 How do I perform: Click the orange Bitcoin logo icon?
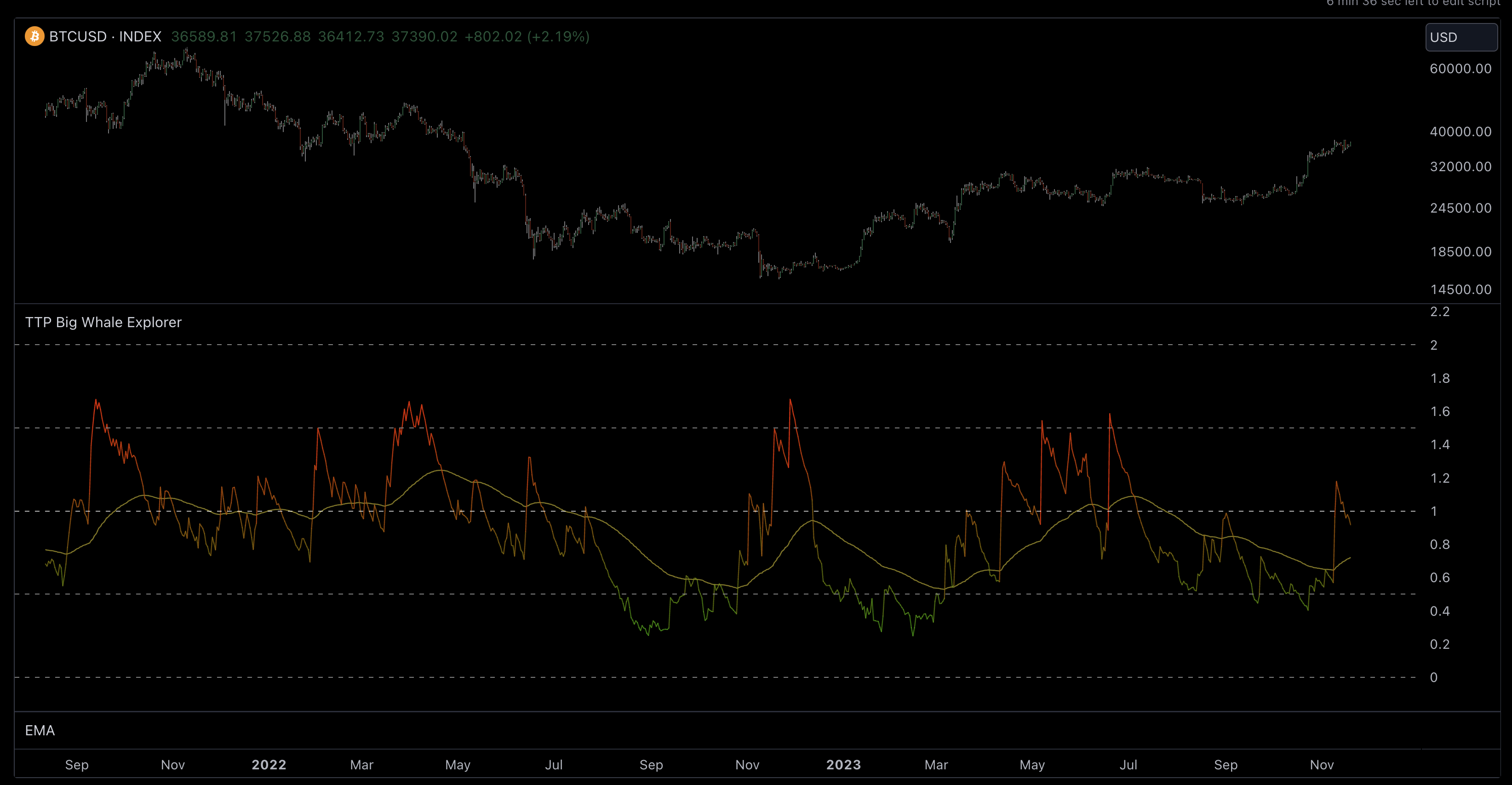coord(34,36)
